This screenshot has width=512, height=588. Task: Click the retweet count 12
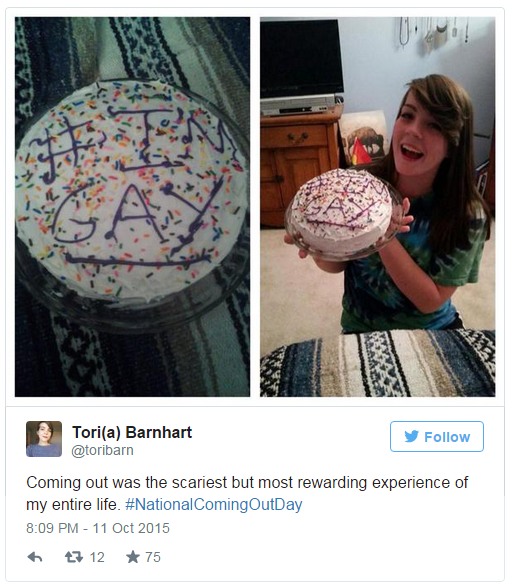97,557
